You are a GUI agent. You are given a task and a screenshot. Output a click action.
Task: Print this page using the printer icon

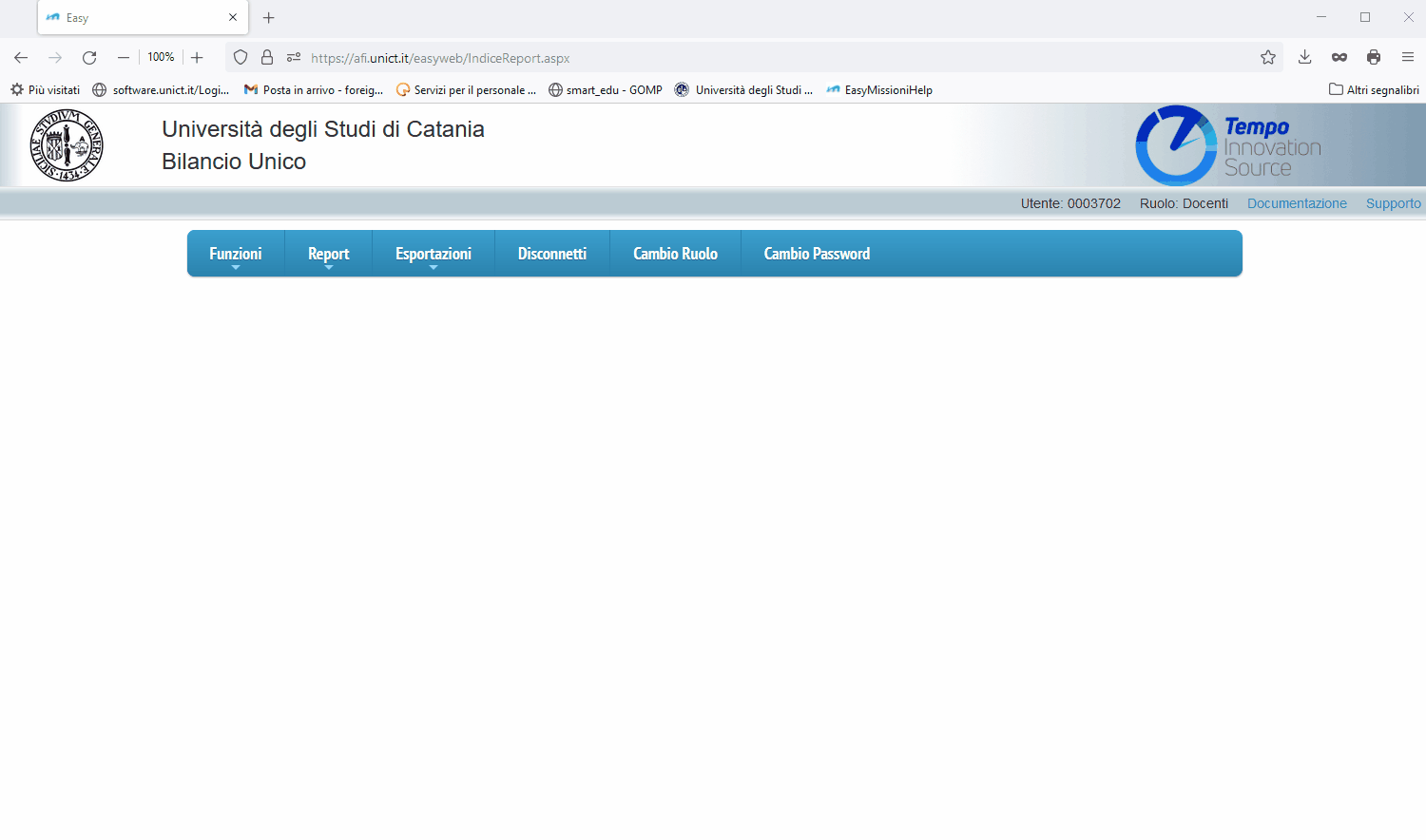[1374, 58]
